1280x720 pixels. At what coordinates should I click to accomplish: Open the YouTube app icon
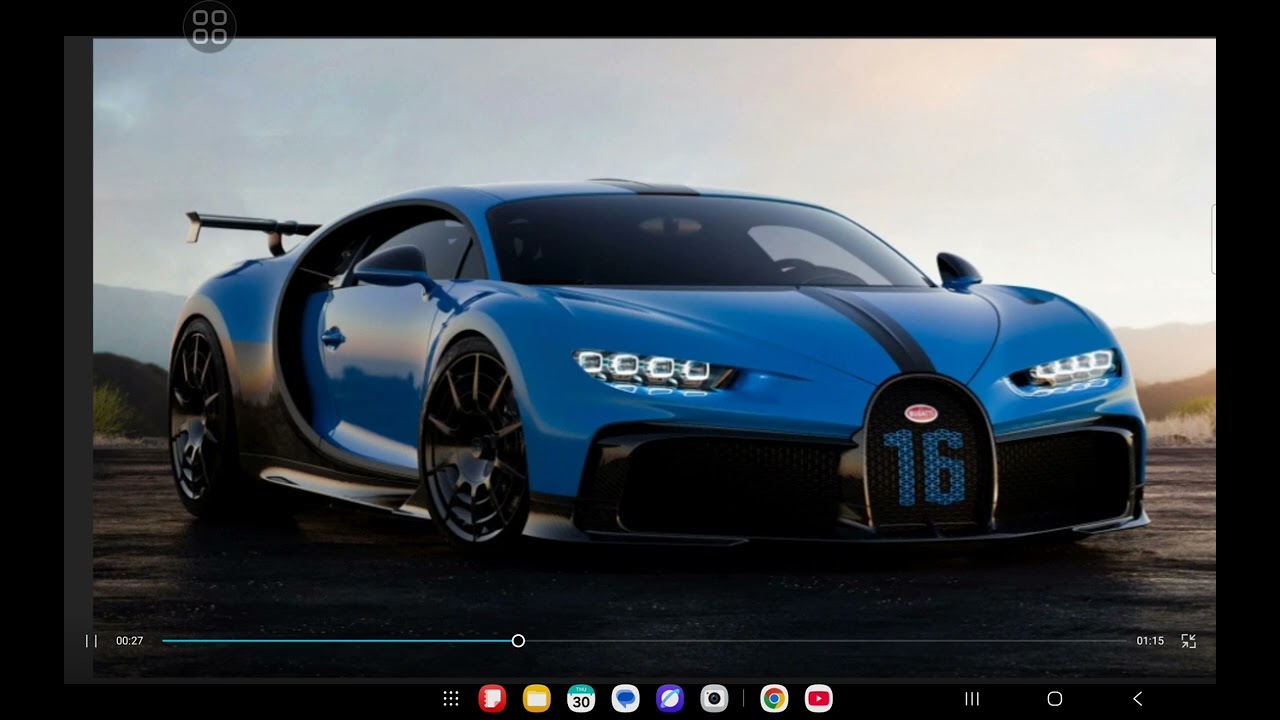coord(818,699)
